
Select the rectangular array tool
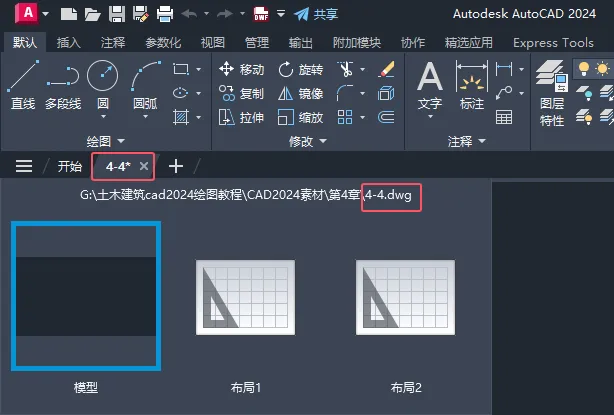tap(345, 117)
